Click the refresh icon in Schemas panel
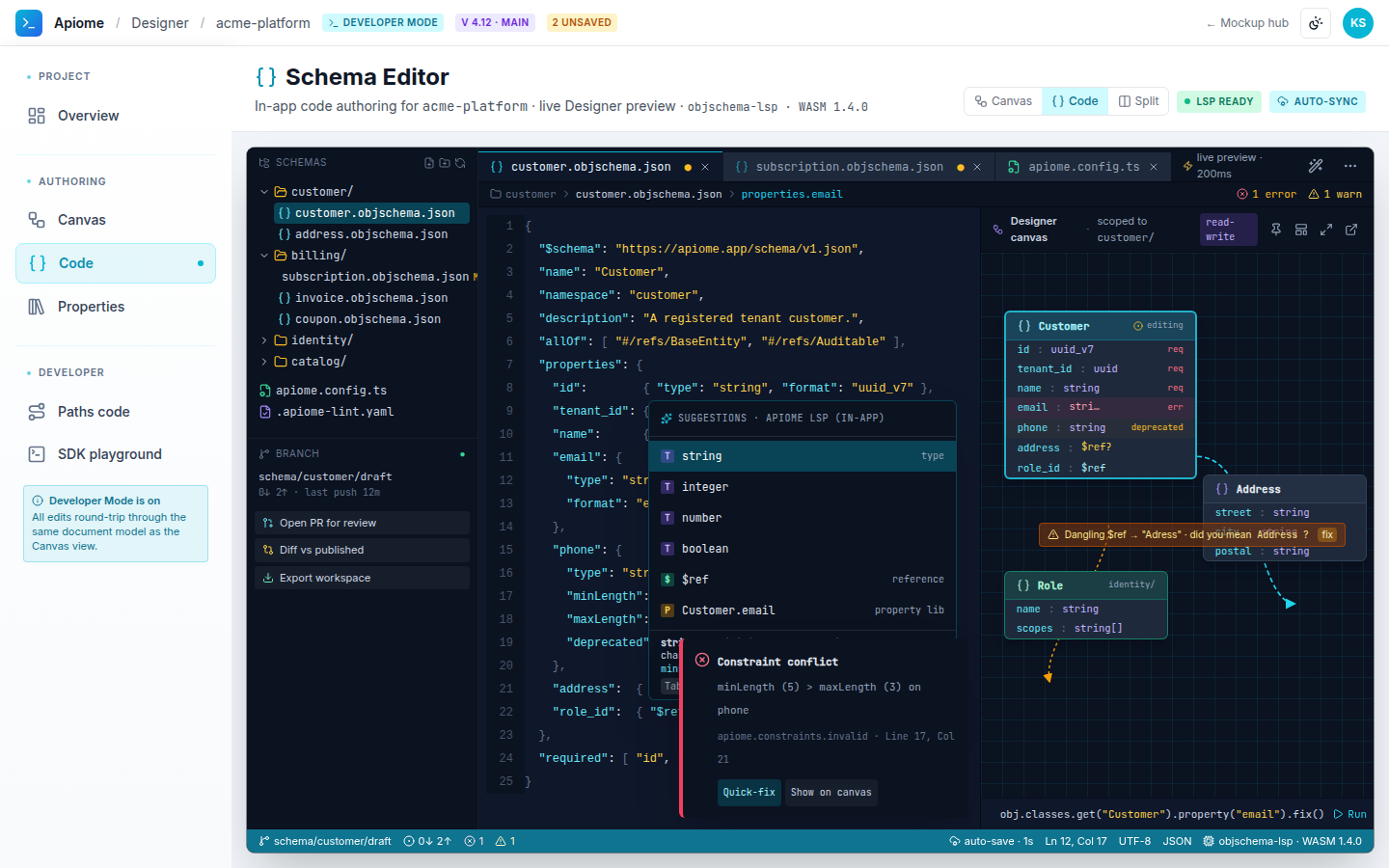Viewport: 1389px width, 868px height. 460,163
